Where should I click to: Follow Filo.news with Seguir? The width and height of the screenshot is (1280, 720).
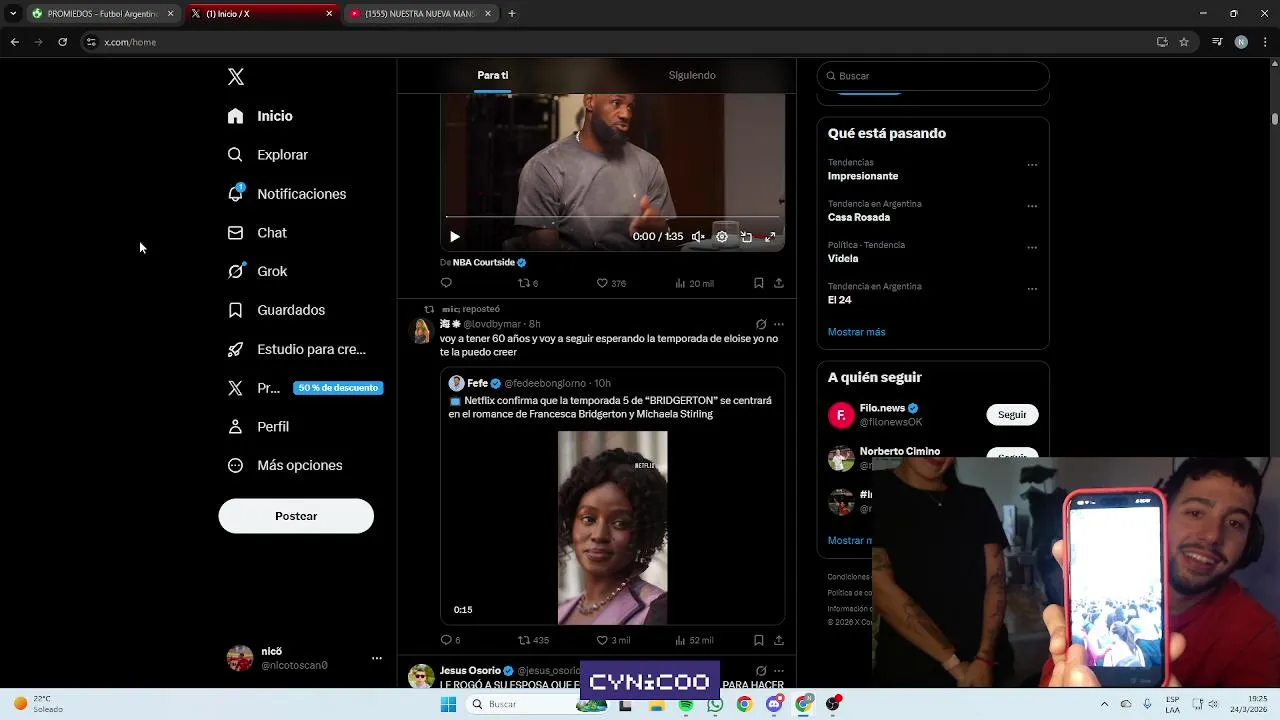point(1012,415)
